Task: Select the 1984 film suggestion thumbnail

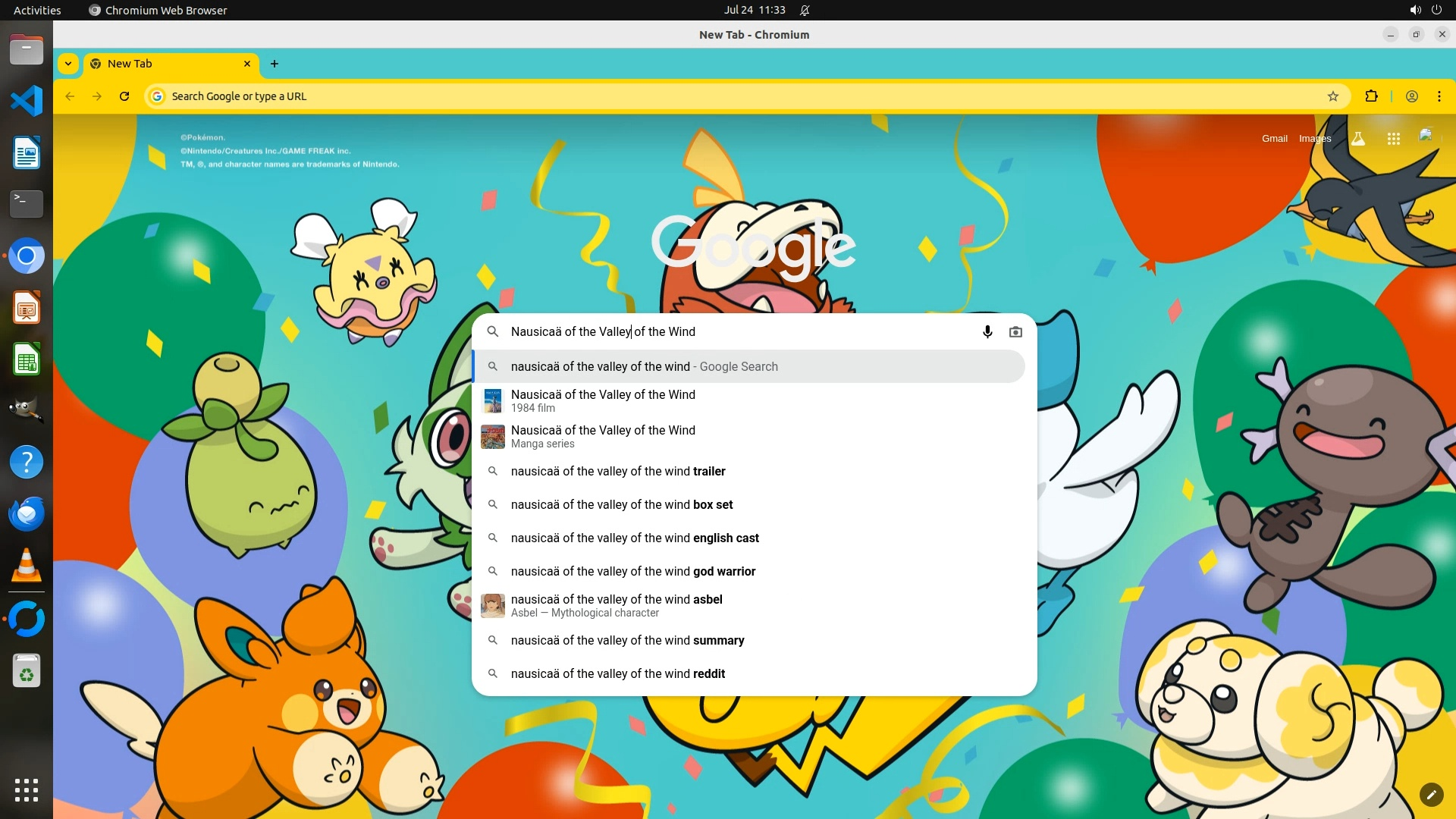Action: click(x=493, y=400)
